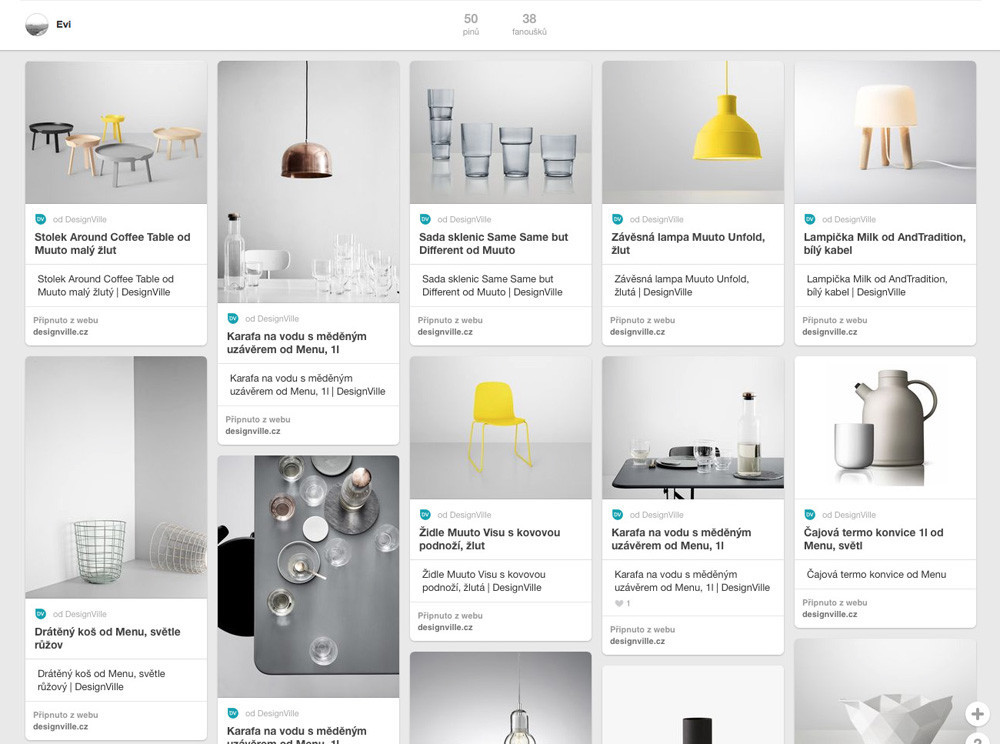Open Karafa title under dining table photo
The image size is (1000, 744).
pos(681,539)
